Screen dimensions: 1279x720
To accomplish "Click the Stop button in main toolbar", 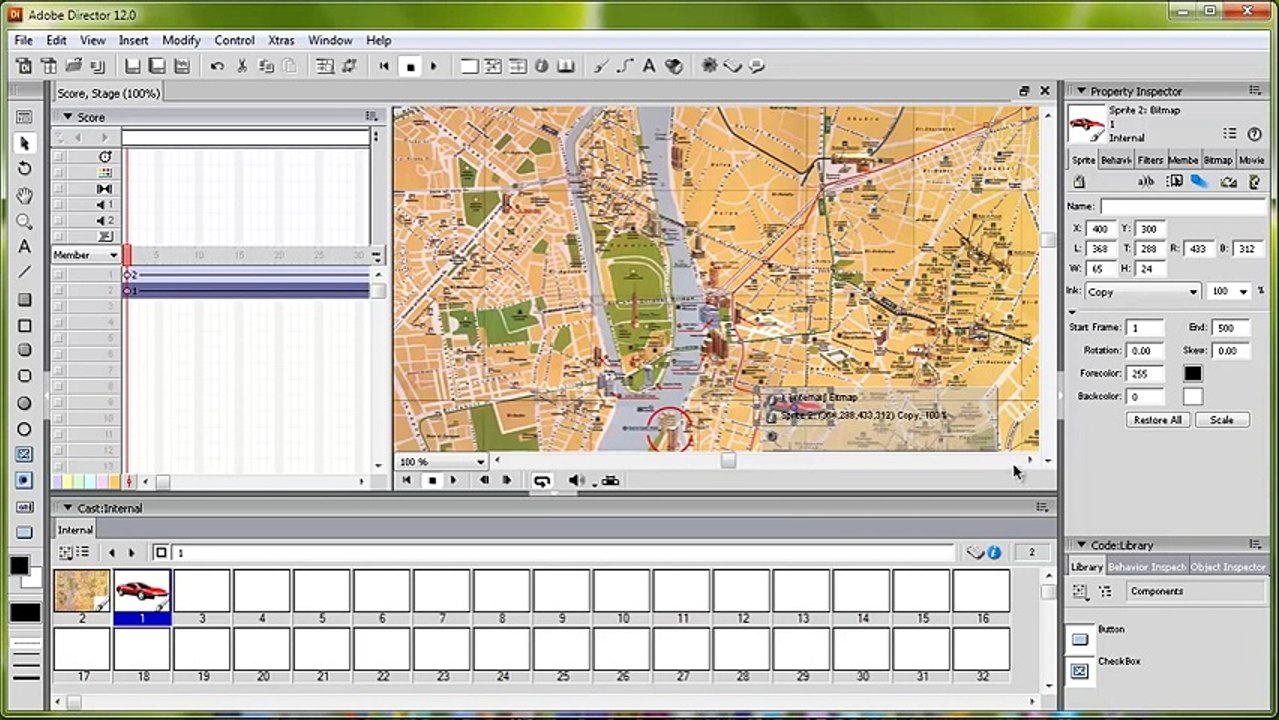I will 410,66.
